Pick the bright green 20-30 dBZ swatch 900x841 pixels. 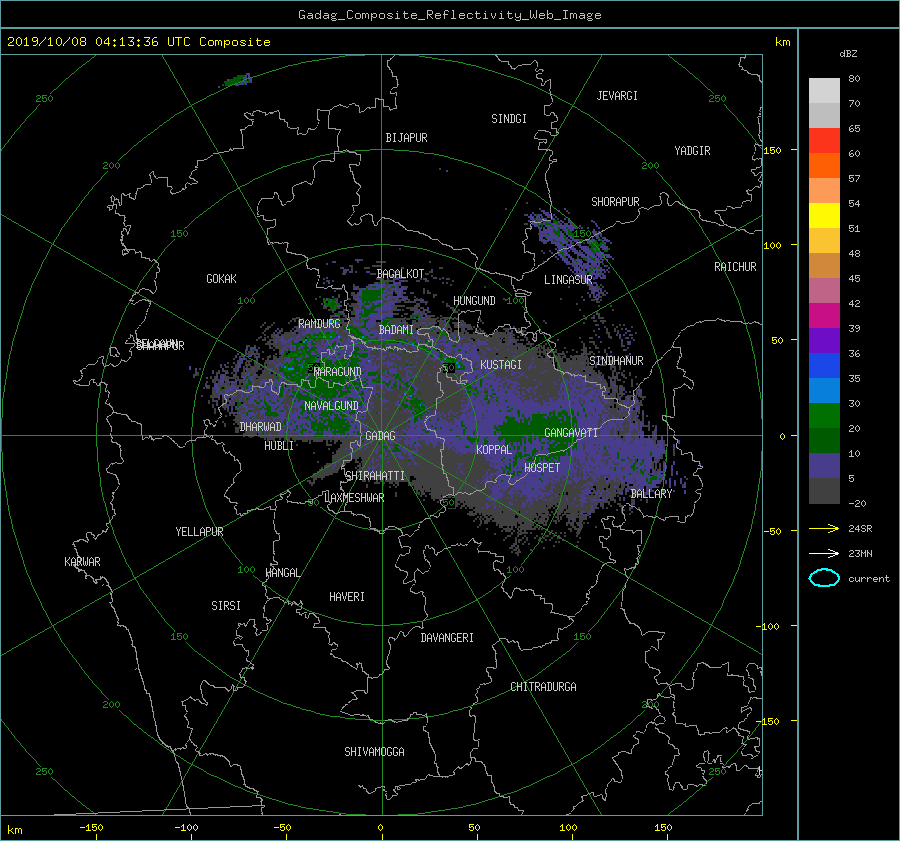click(824, 416)
